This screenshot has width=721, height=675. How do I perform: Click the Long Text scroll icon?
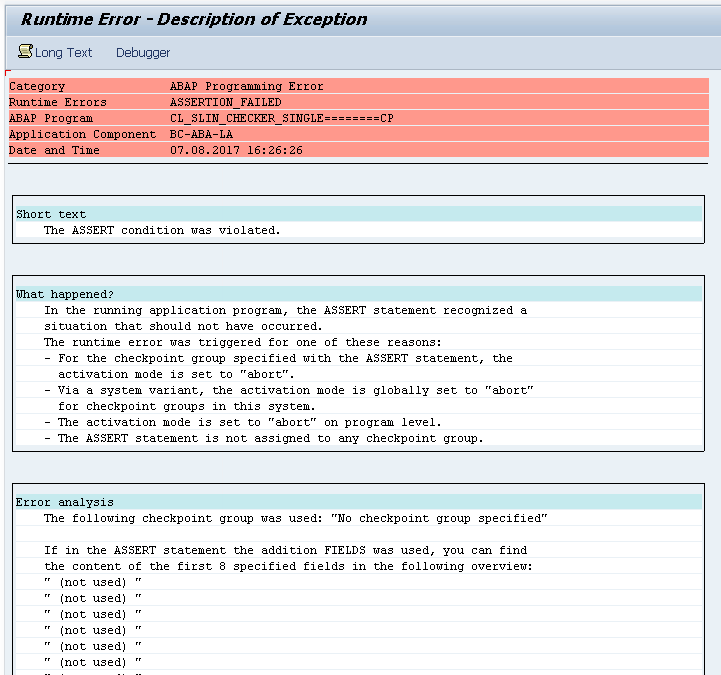click(25, 51)
